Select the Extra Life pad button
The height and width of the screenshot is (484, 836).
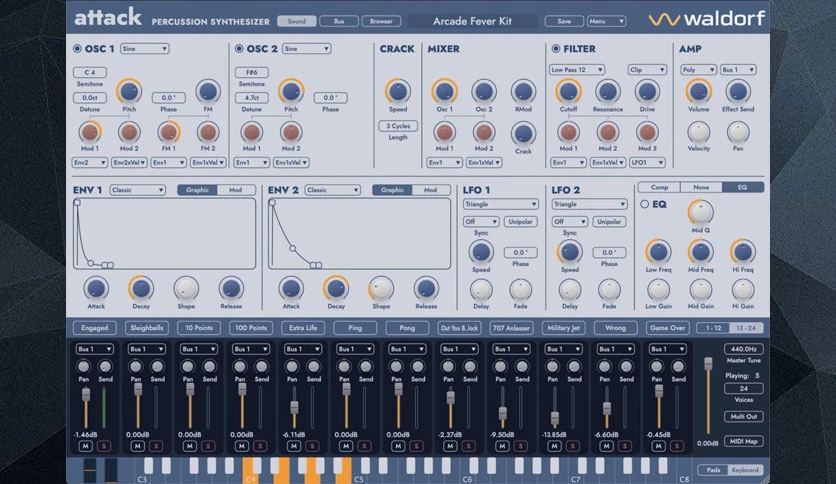303,328
